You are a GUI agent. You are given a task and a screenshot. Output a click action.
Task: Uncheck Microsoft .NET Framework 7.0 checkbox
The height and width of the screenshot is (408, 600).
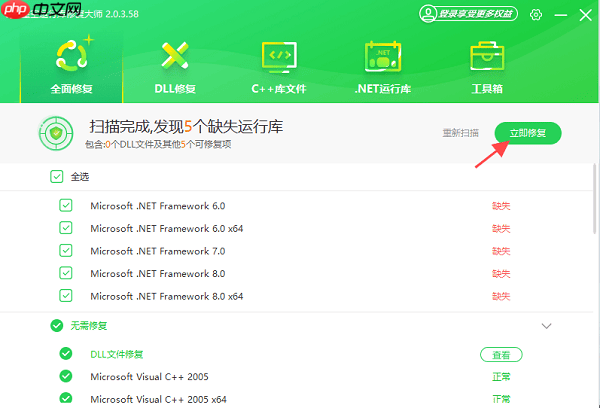(x=66, y=251)
